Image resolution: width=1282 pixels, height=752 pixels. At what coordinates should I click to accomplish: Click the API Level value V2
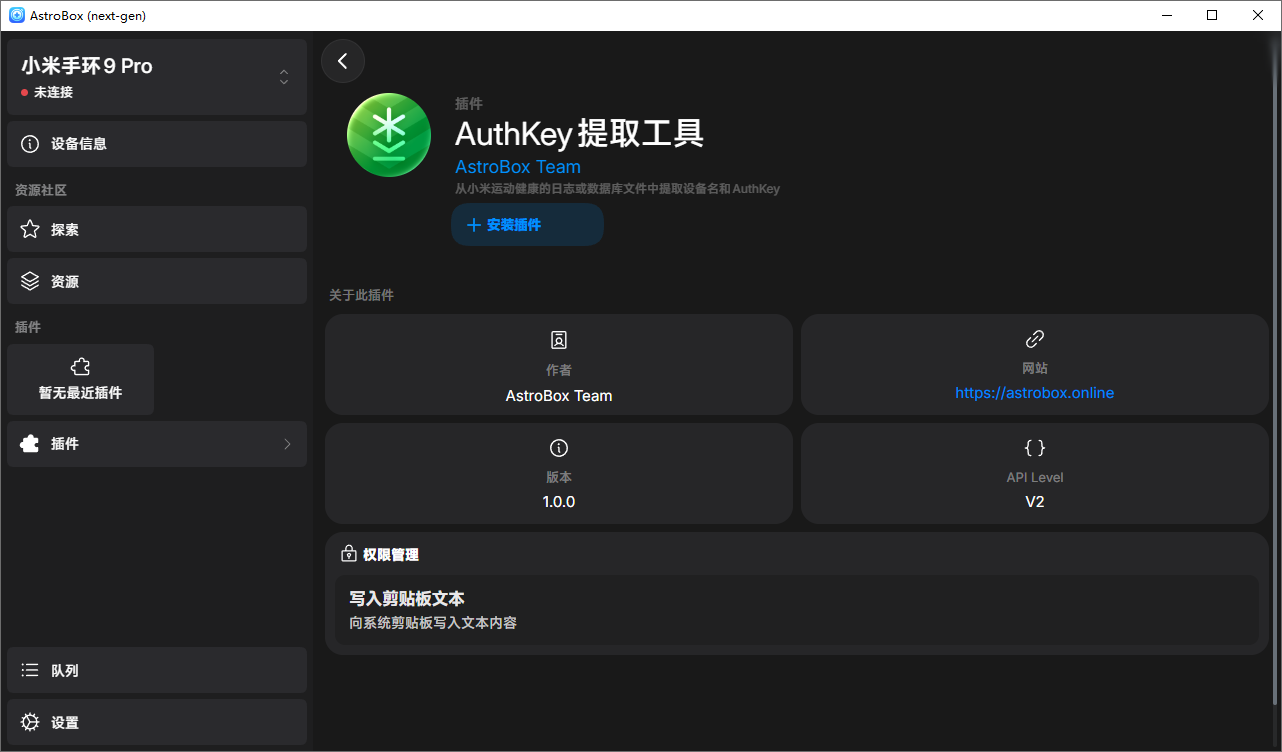tap(1035, 502)
